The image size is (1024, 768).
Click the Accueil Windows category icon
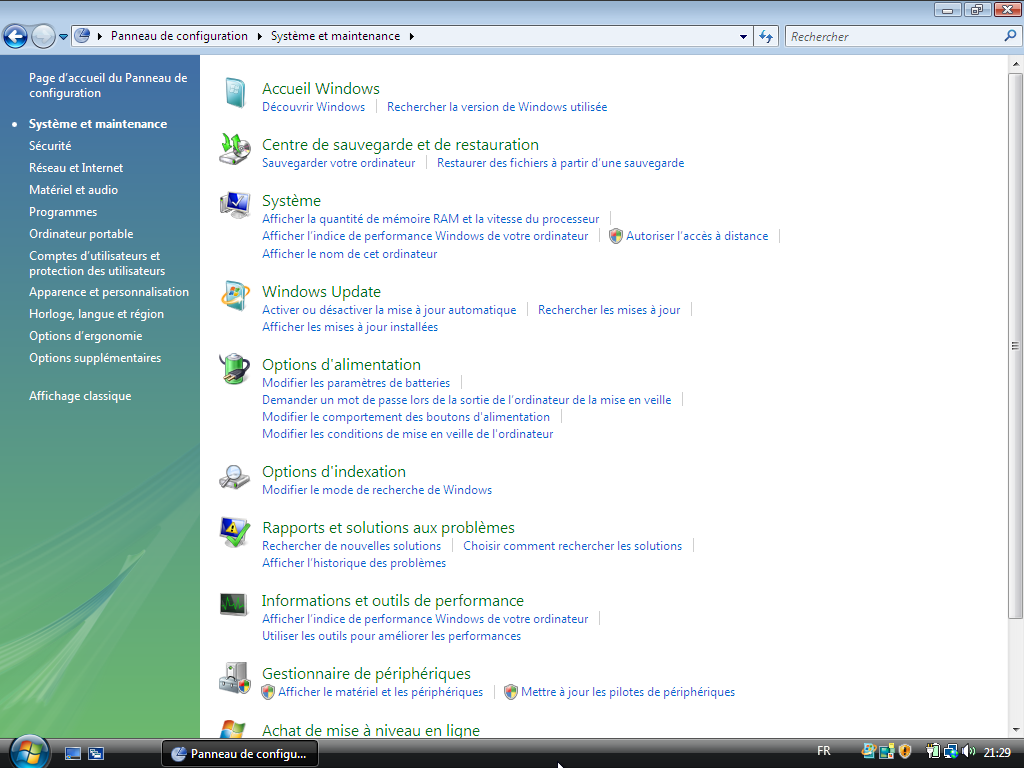pos(234,93)
